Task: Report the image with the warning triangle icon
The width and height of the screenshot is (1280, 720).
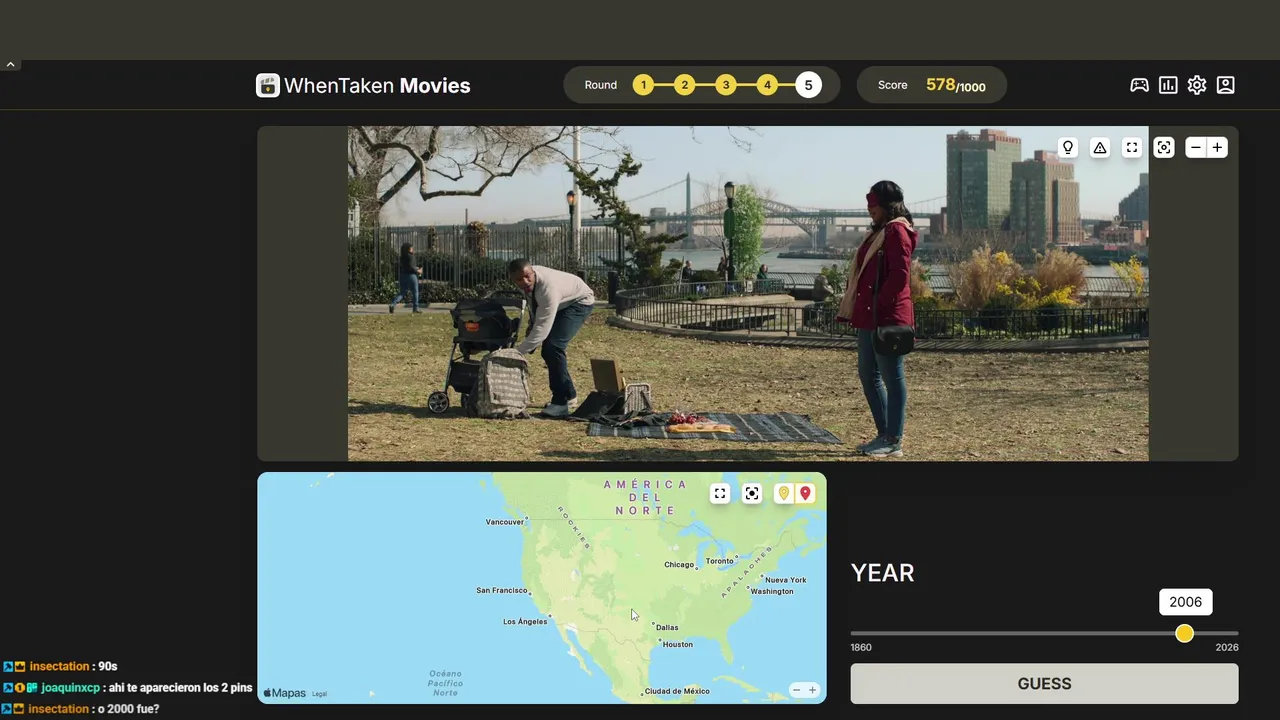Action: (1100, 147)
